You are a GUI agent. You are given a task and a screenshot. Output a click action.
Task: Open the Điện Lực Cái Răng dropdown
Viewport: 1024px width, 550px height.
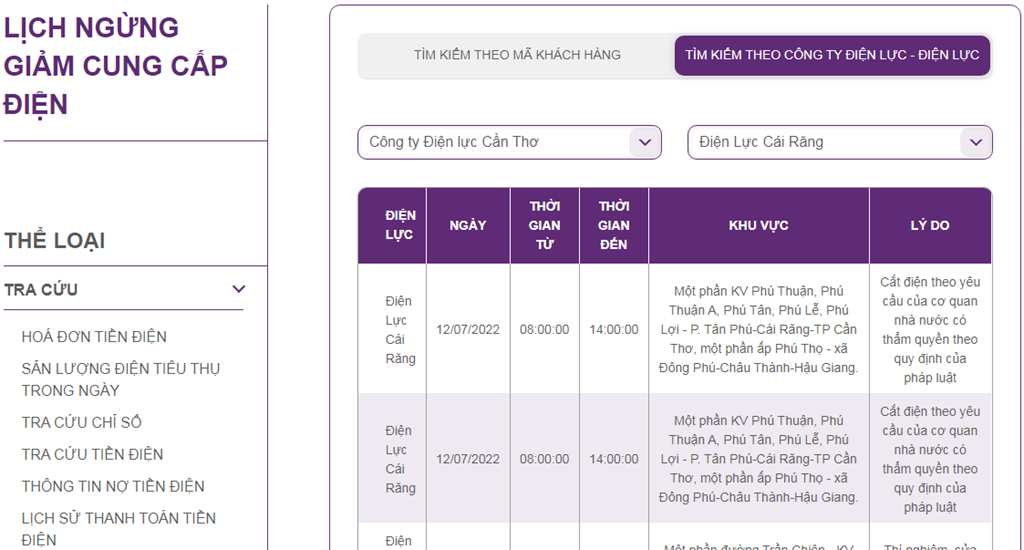click(825, 142)
